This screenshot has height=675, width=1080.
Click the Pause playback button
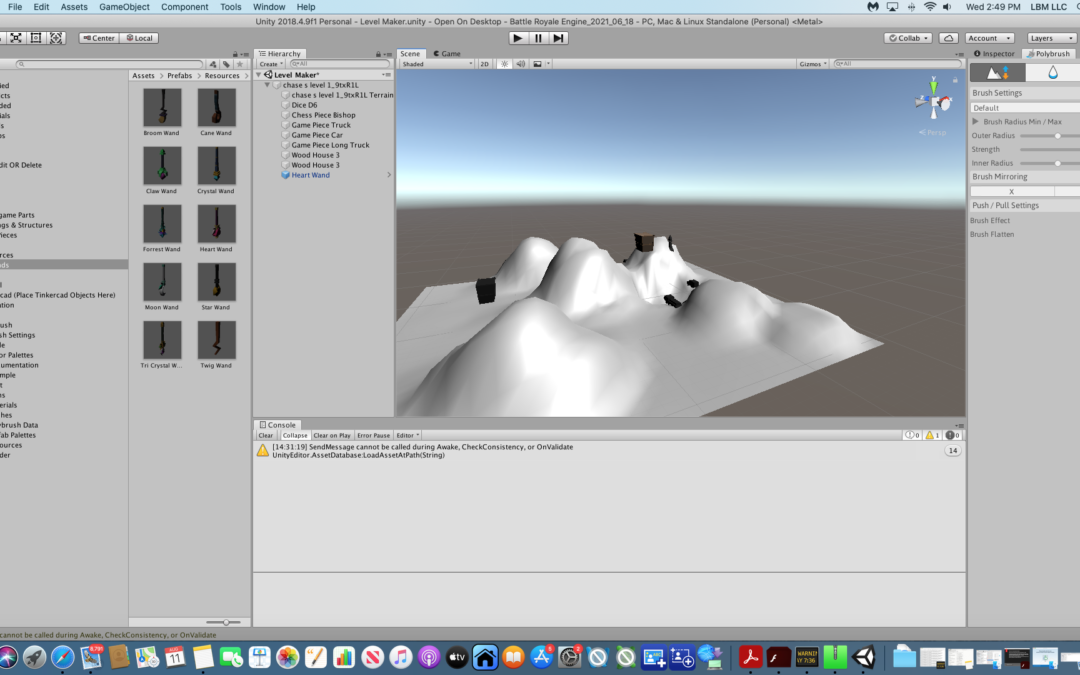(x=538, y=38)
